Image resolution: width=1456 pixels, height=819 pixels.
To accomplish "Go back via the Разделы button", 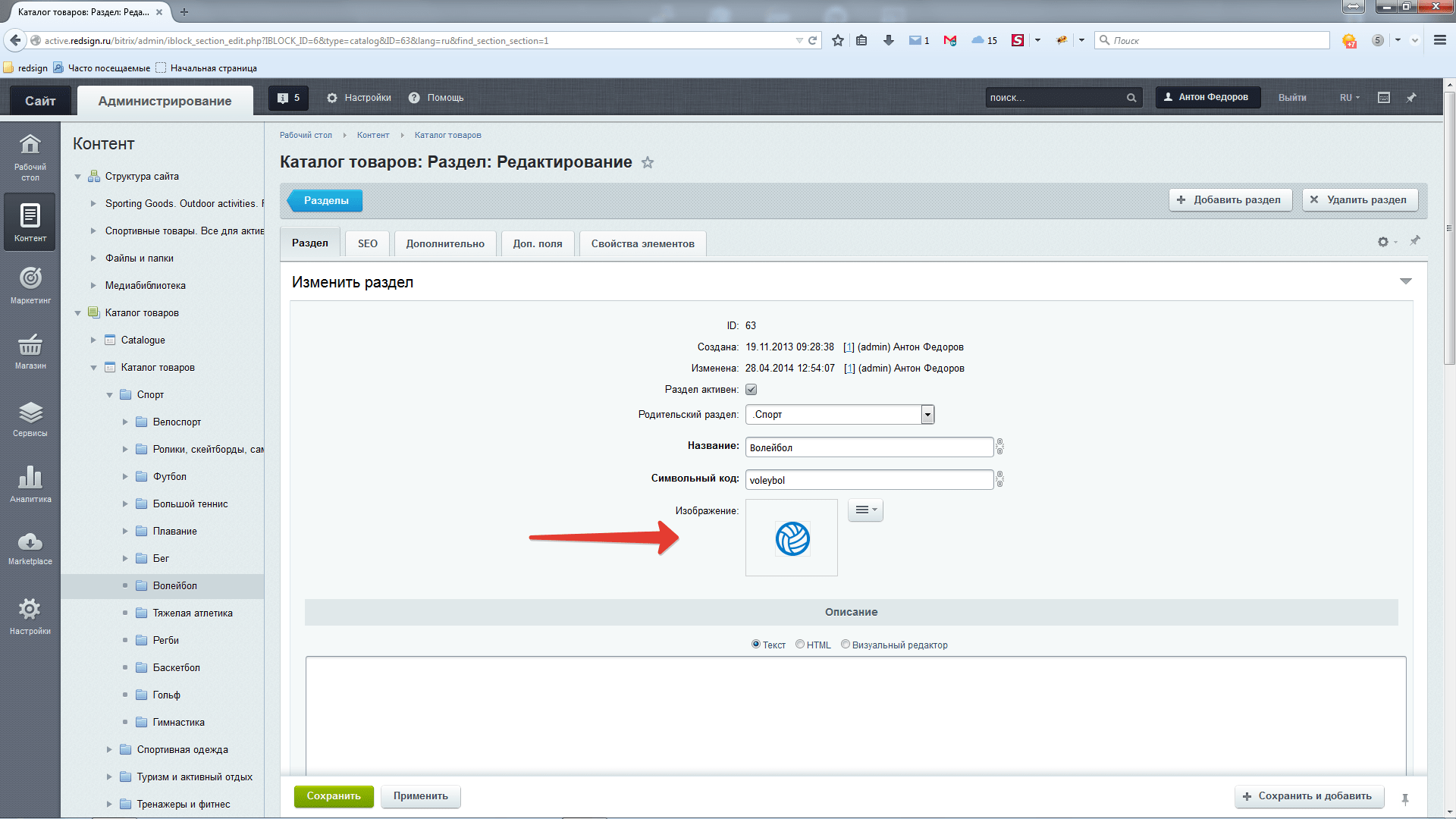I will pos(325,201).
